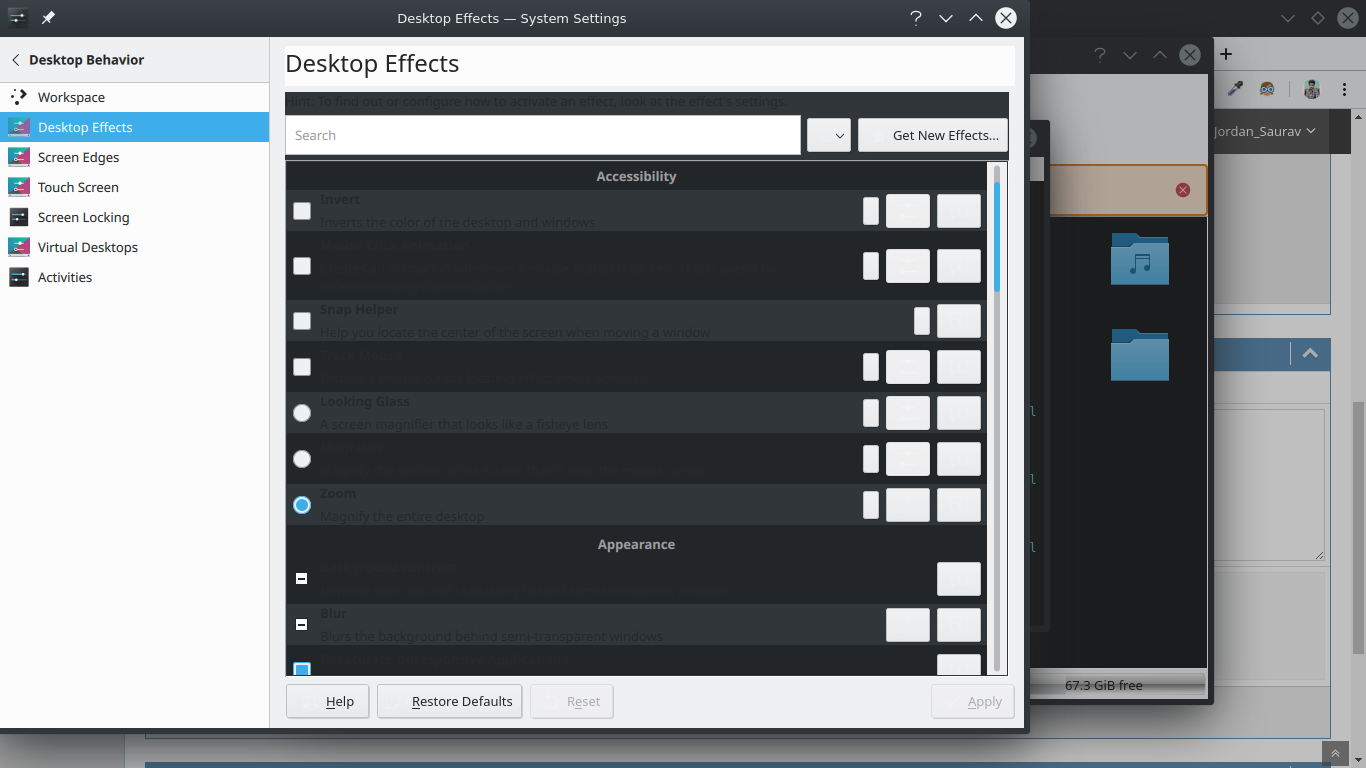Click the pin icon in the title bar
Image resolution: width=1366 pixels, height=768 pixels.
pyautogui.click(x=48, y=18)
